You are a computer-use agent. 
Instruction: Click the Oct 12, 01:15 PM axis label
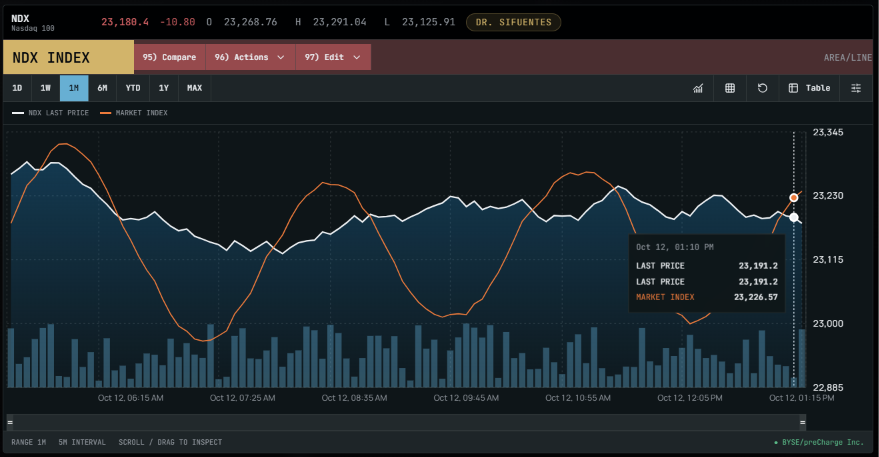802,398
